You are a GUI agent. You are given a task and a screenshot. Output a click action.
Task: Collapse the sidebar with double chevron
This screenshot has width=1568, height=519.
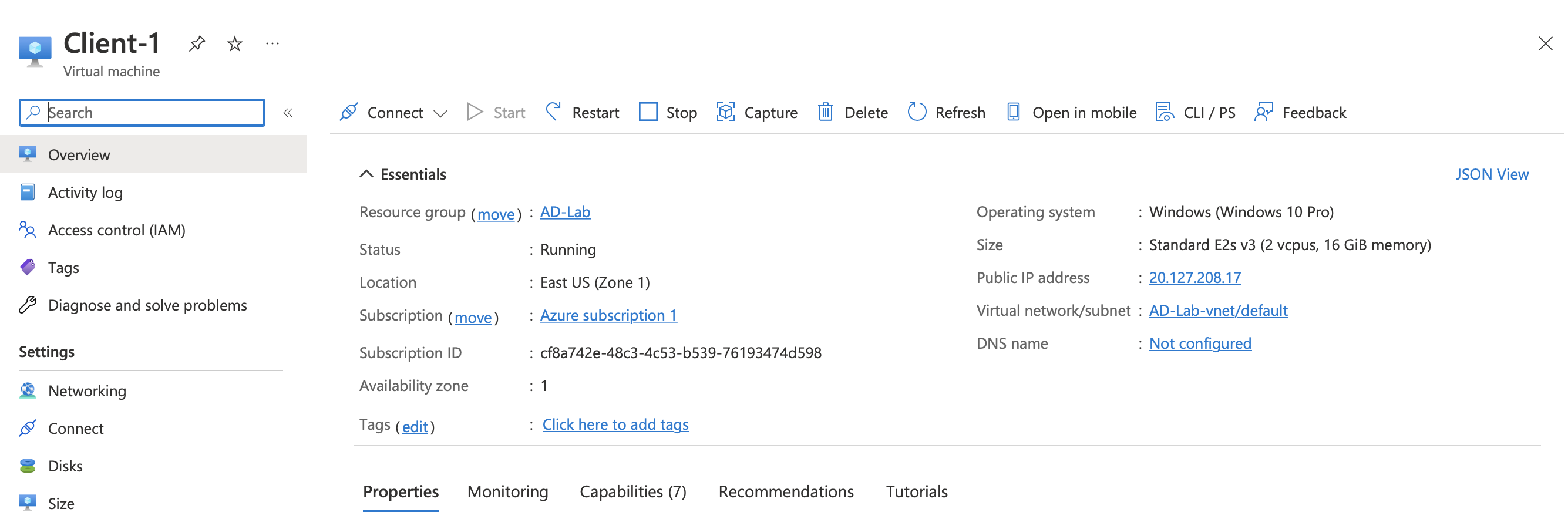(288, 113)
